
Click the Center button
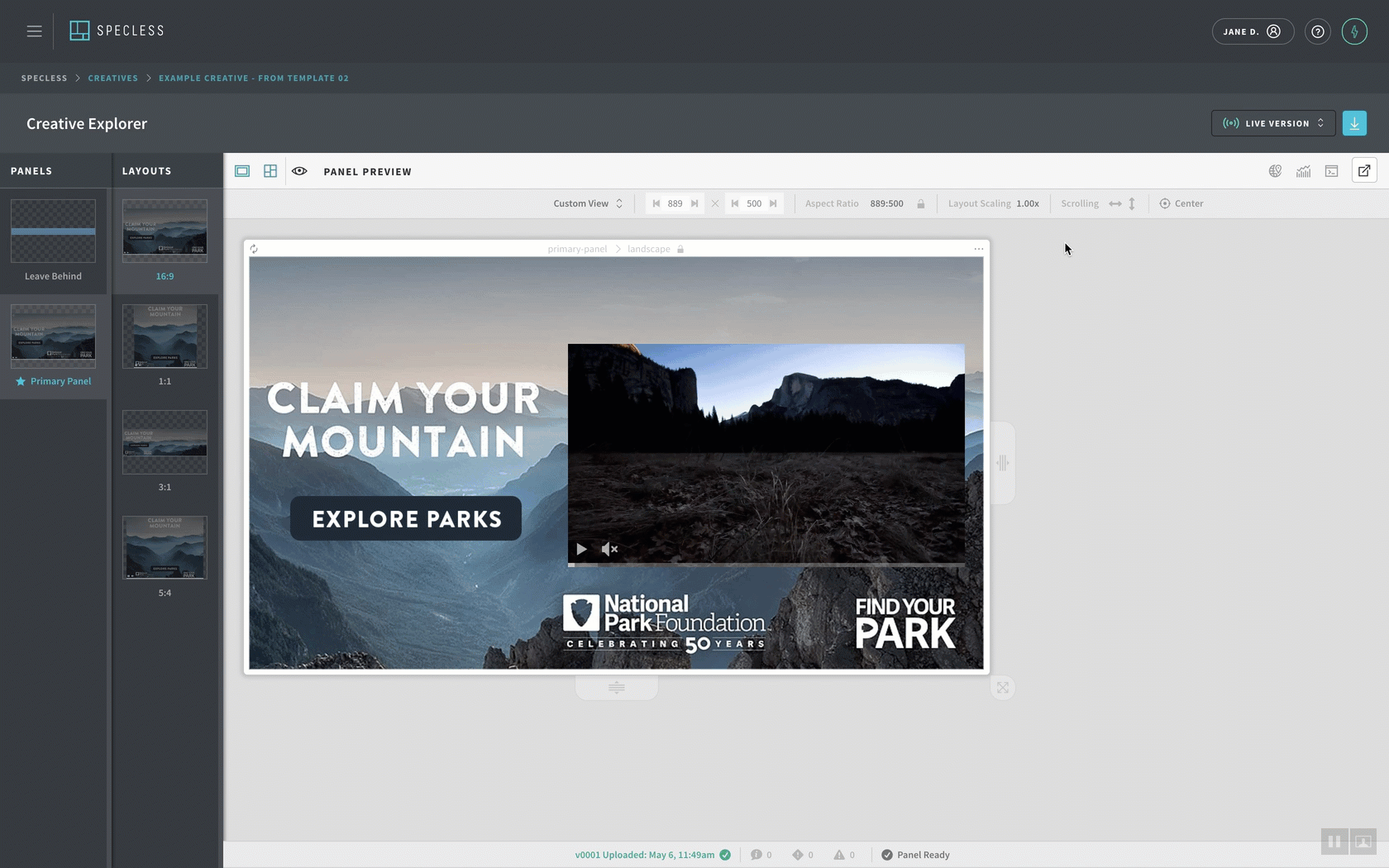[x=1181, y=203]
